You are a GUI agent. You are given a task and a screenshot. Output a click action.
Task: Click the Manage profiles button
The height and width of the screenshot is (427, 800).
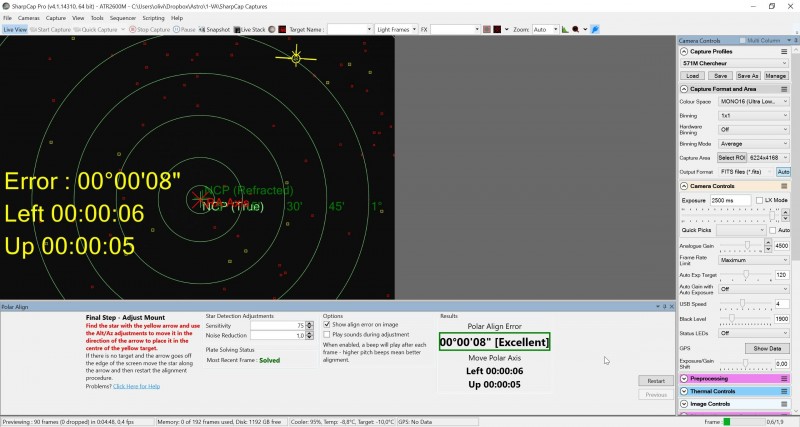point(775,76)
